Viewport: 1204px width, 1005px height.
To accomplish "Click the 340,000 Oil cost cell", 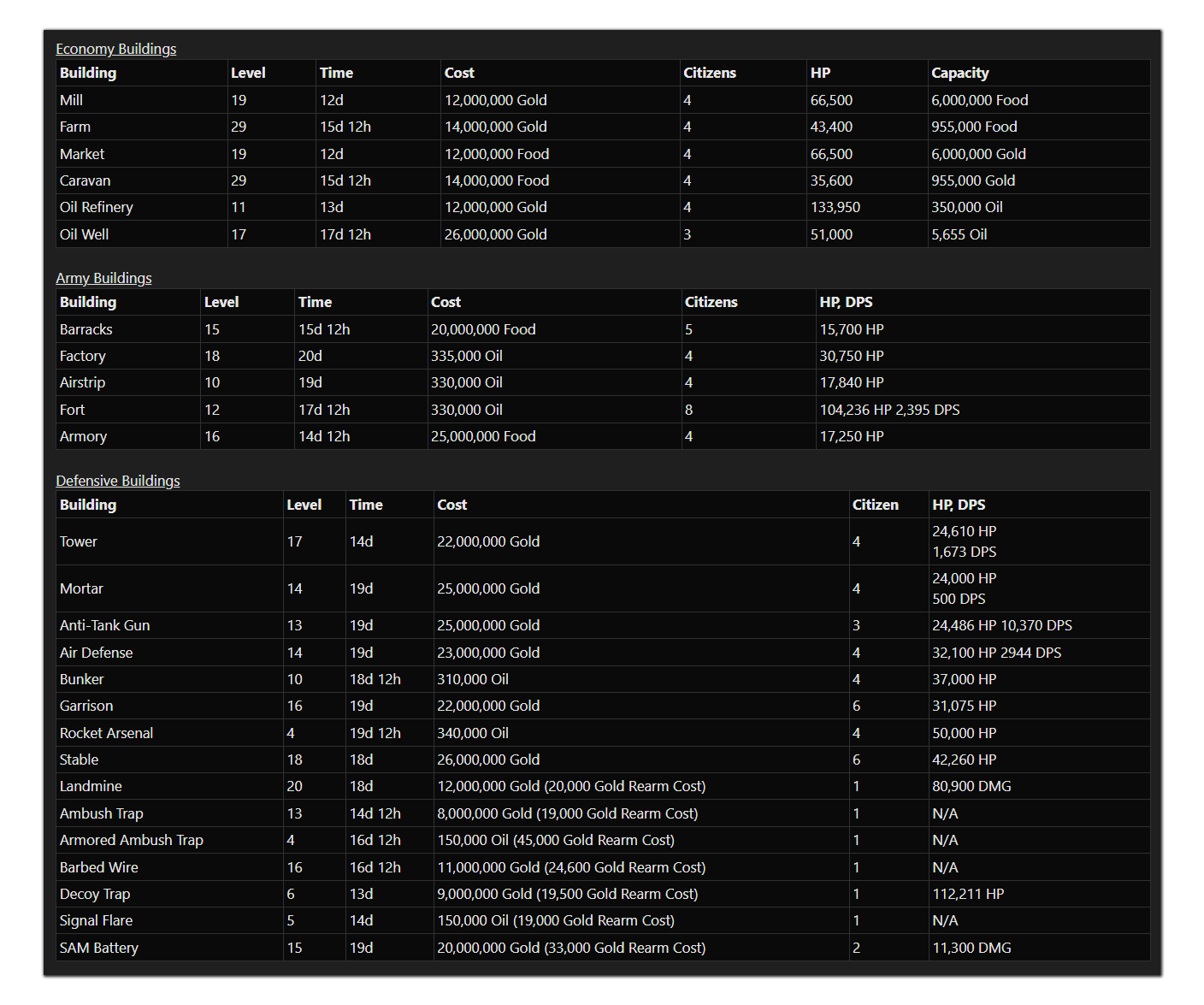I will [x=641, y=733].
